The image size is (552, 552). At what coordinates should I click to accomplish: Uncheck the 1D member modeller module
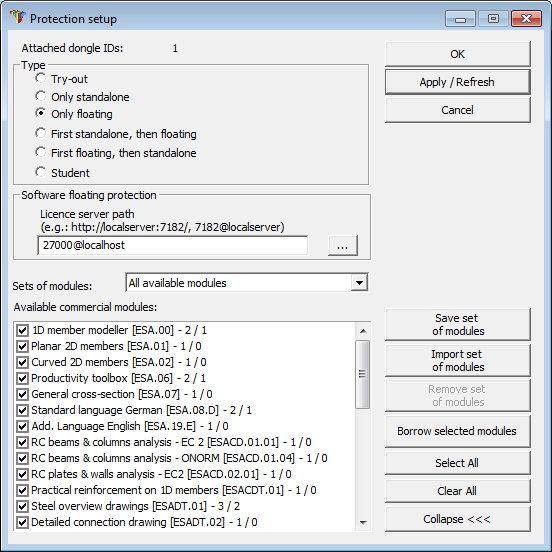point(22,330)
